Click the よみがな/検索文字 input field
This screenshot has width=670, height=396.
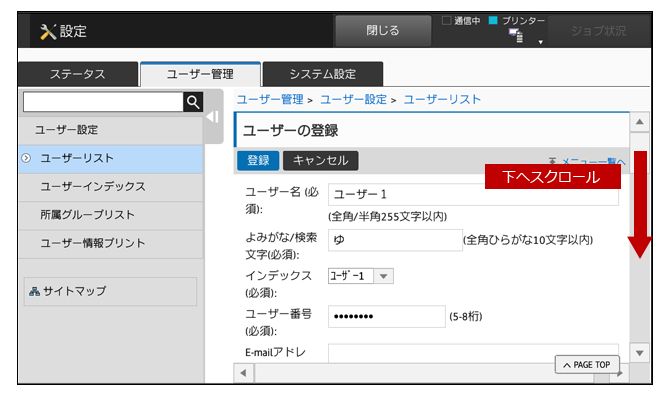(395, 240)
